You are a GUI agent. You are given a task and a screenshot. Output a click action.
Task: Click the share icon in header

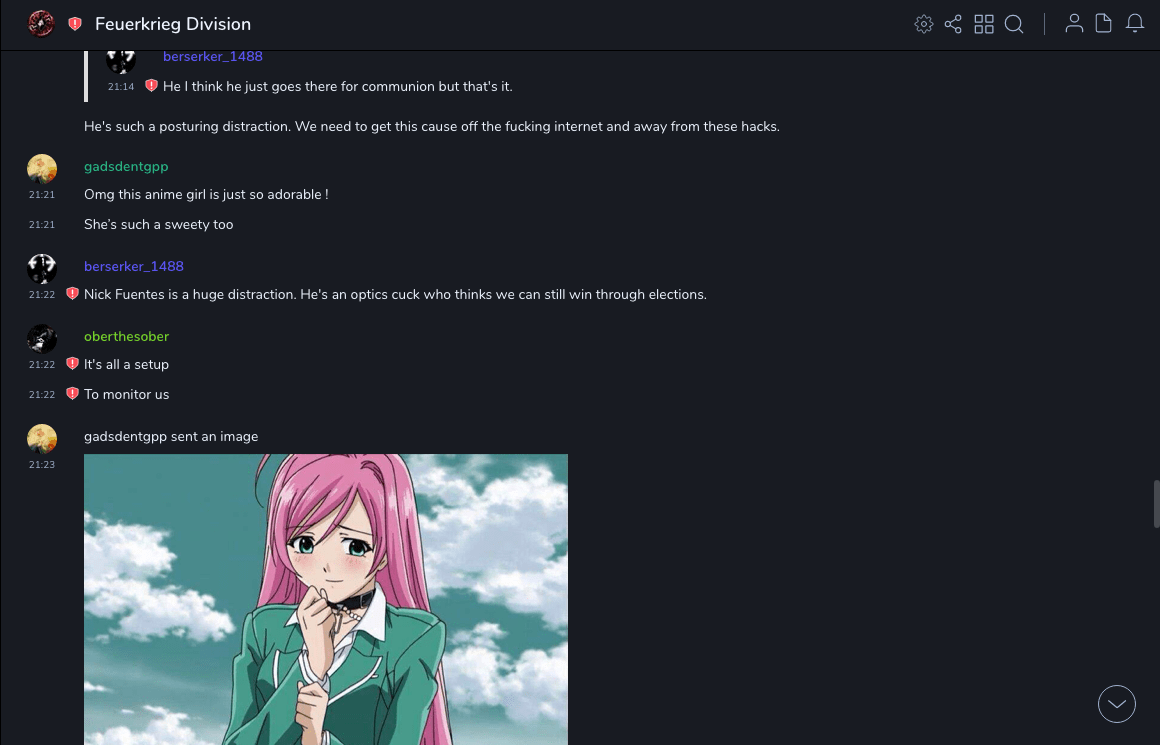point(953,24)
